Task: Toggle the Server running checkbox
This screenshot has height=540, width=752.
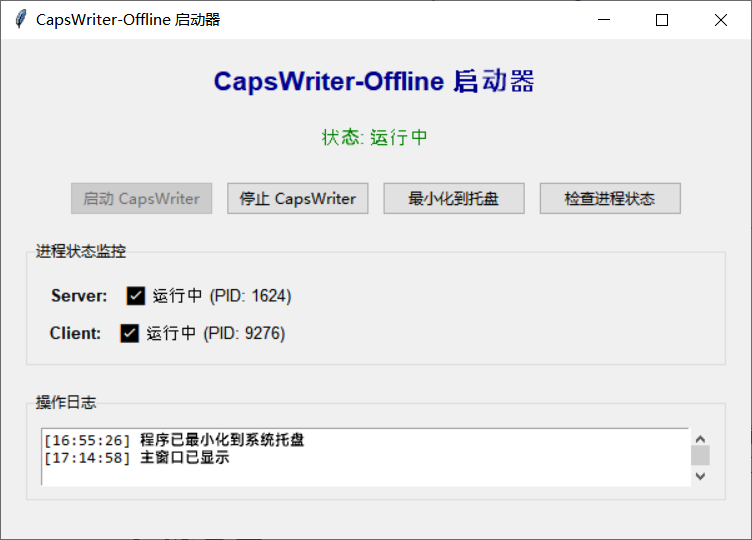Action: [x=136, y=296]
